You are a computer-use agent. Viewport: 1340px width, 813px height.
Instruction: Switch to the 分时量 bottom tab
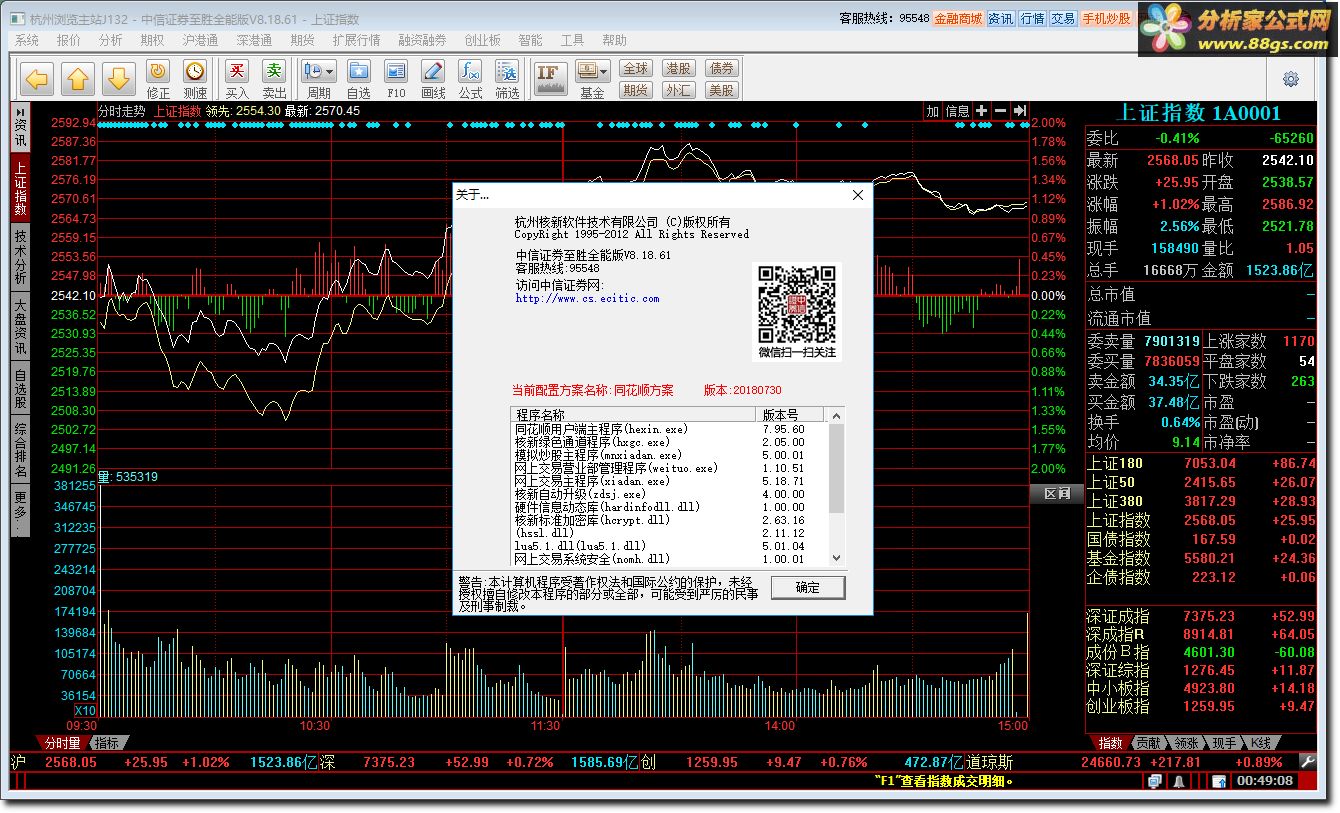point(62,743)
